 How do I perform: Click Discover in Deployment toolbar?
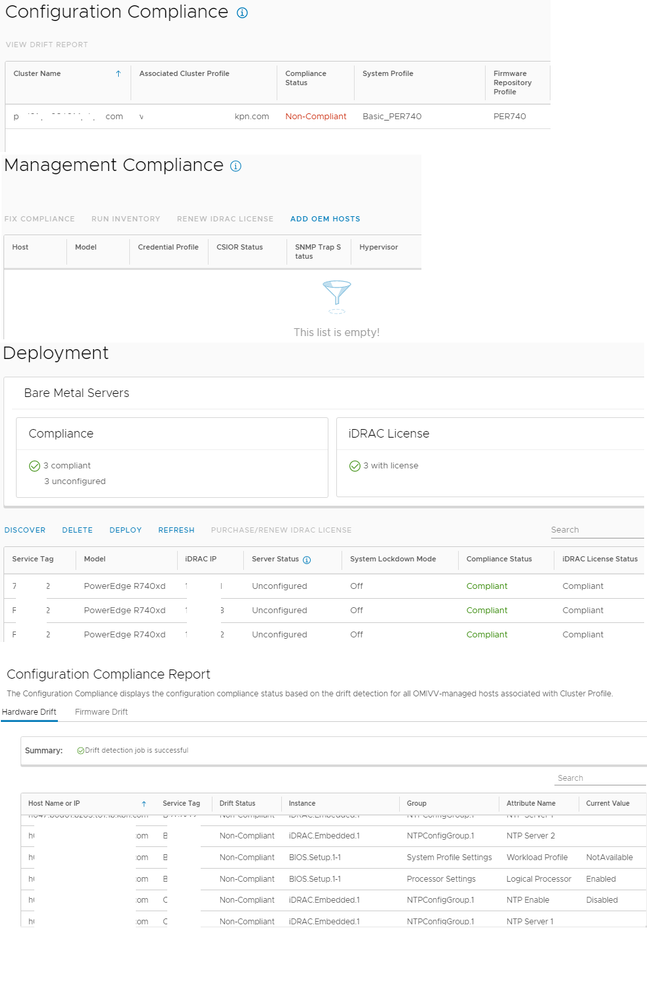[25, 530]
